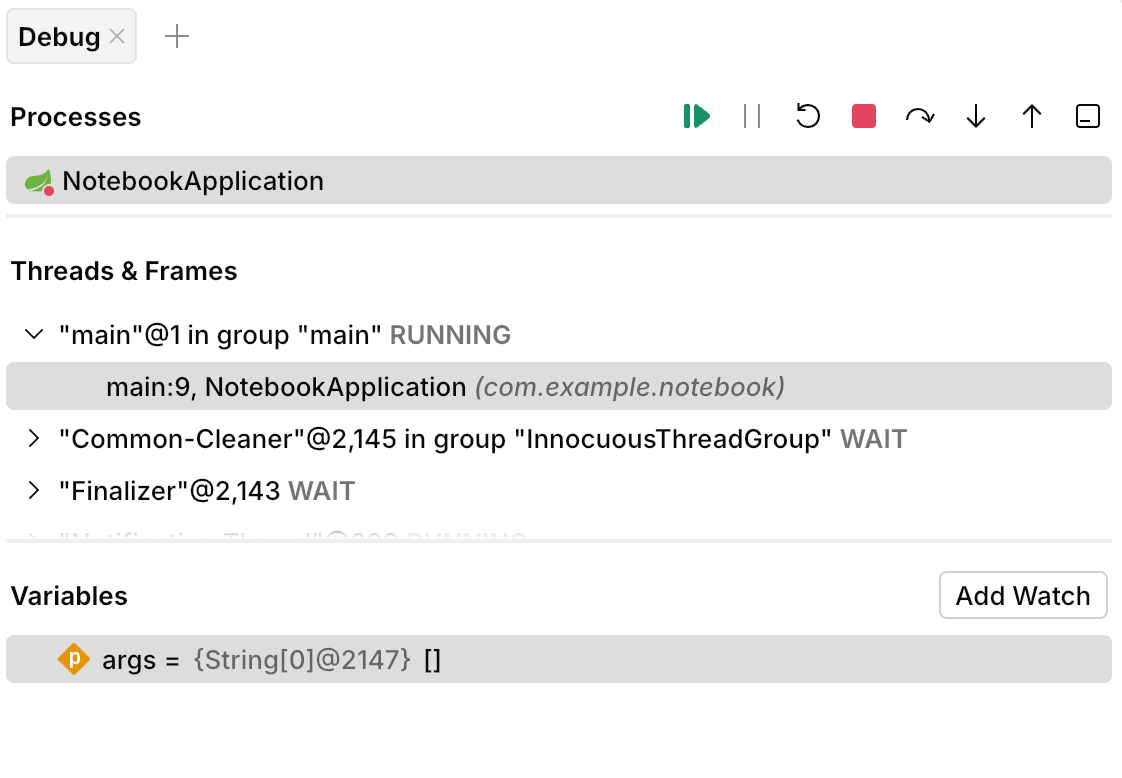Expand the Common-Cleaner thread
Image resolution: width=1122 pixels, height=778 pixels.
coord(34,438)
